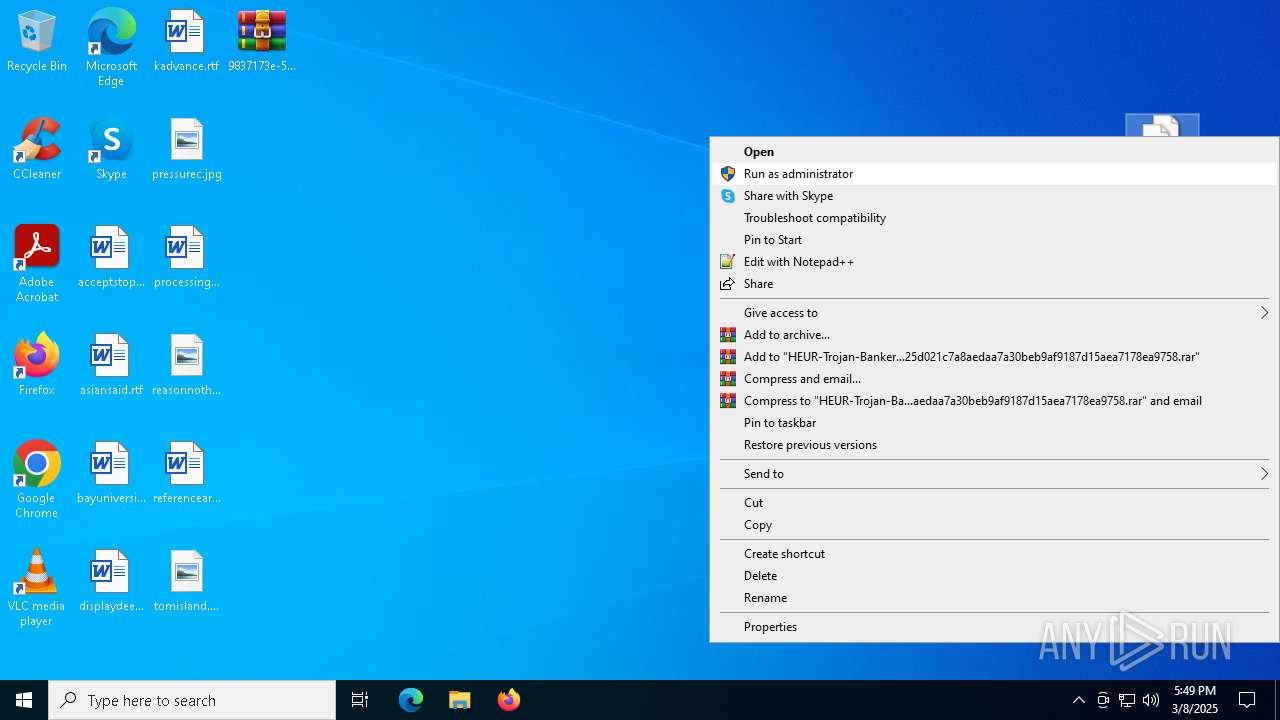The image size is (1280, 720).
Task: Select the reasonnoth... image file
Action: click(187, 366)
